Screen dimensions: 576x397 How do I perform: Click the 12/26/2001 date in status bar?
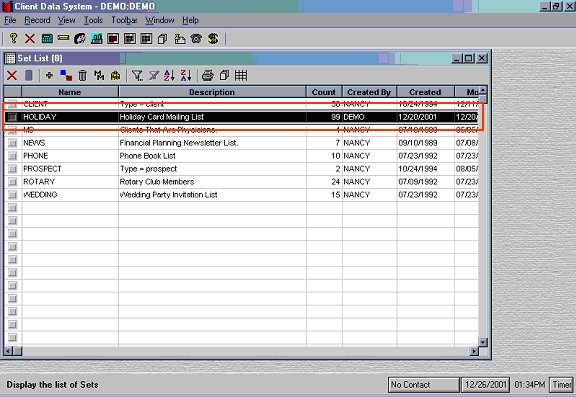485,385
